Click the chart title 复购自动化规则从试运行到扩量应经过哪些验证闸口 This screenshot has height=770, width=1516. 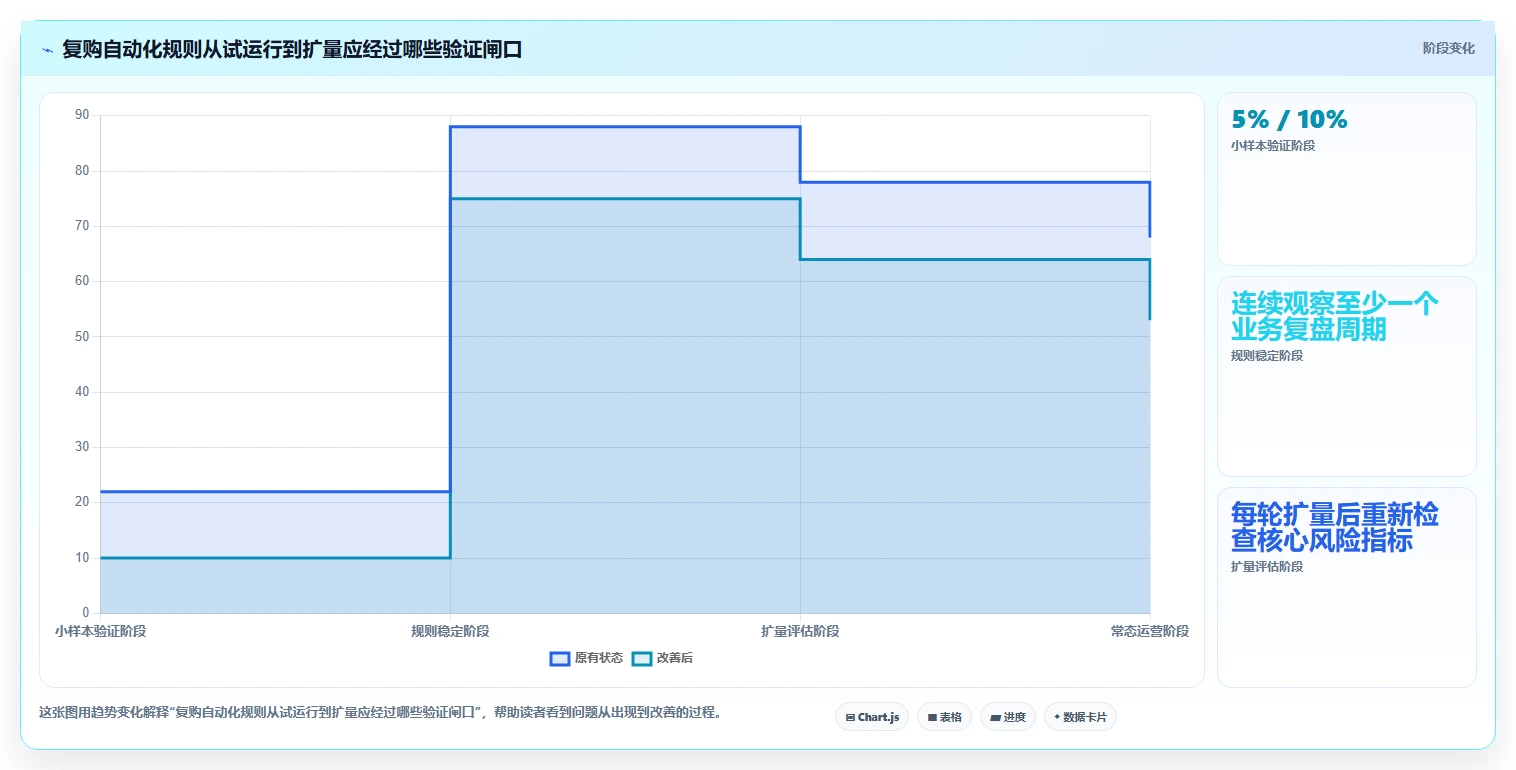[292, 50]
